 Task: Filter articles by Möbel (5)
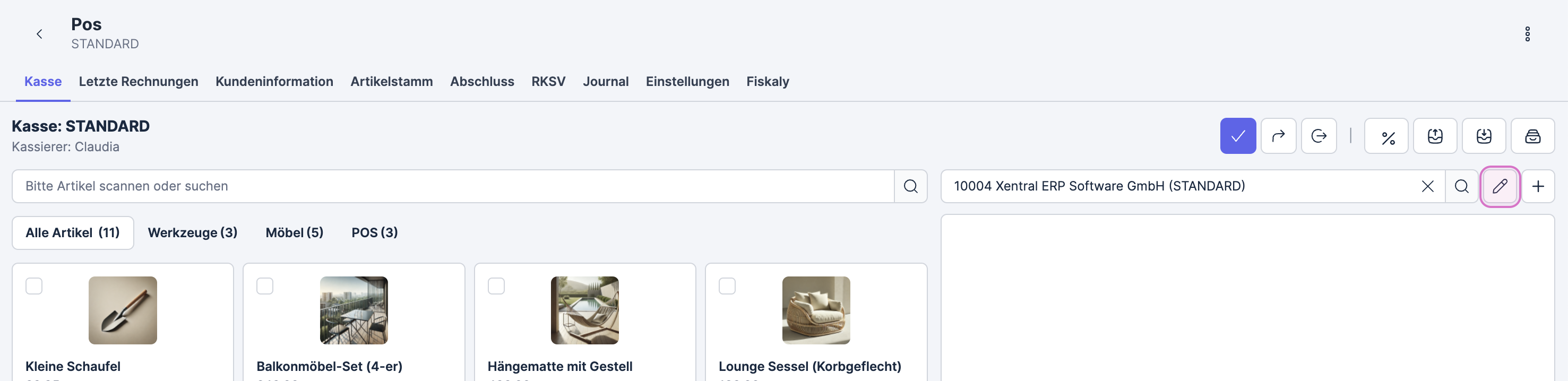[x=294, y=232]
